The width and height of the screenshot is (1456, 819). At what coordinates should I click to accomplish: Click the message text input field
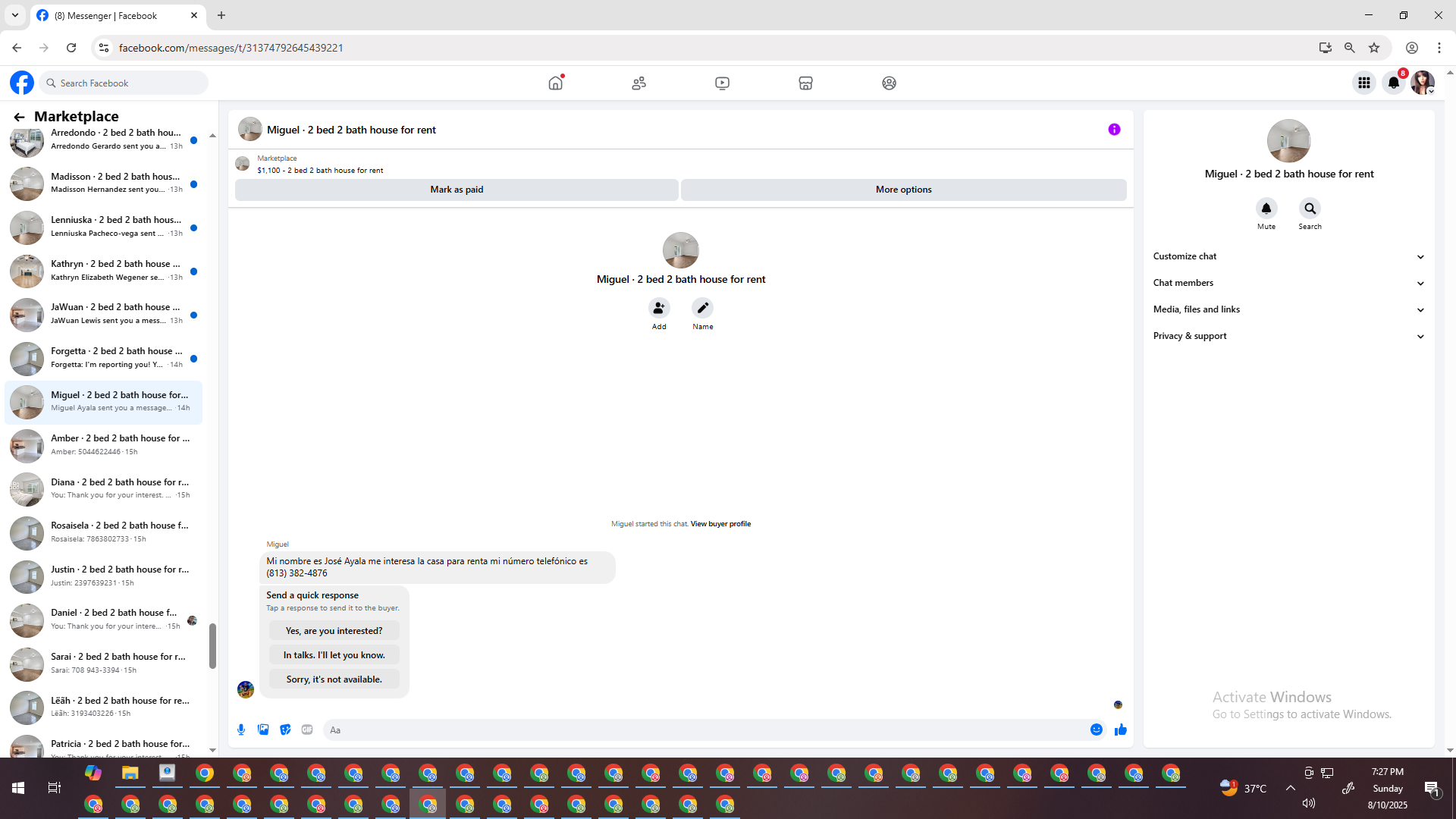705,730
